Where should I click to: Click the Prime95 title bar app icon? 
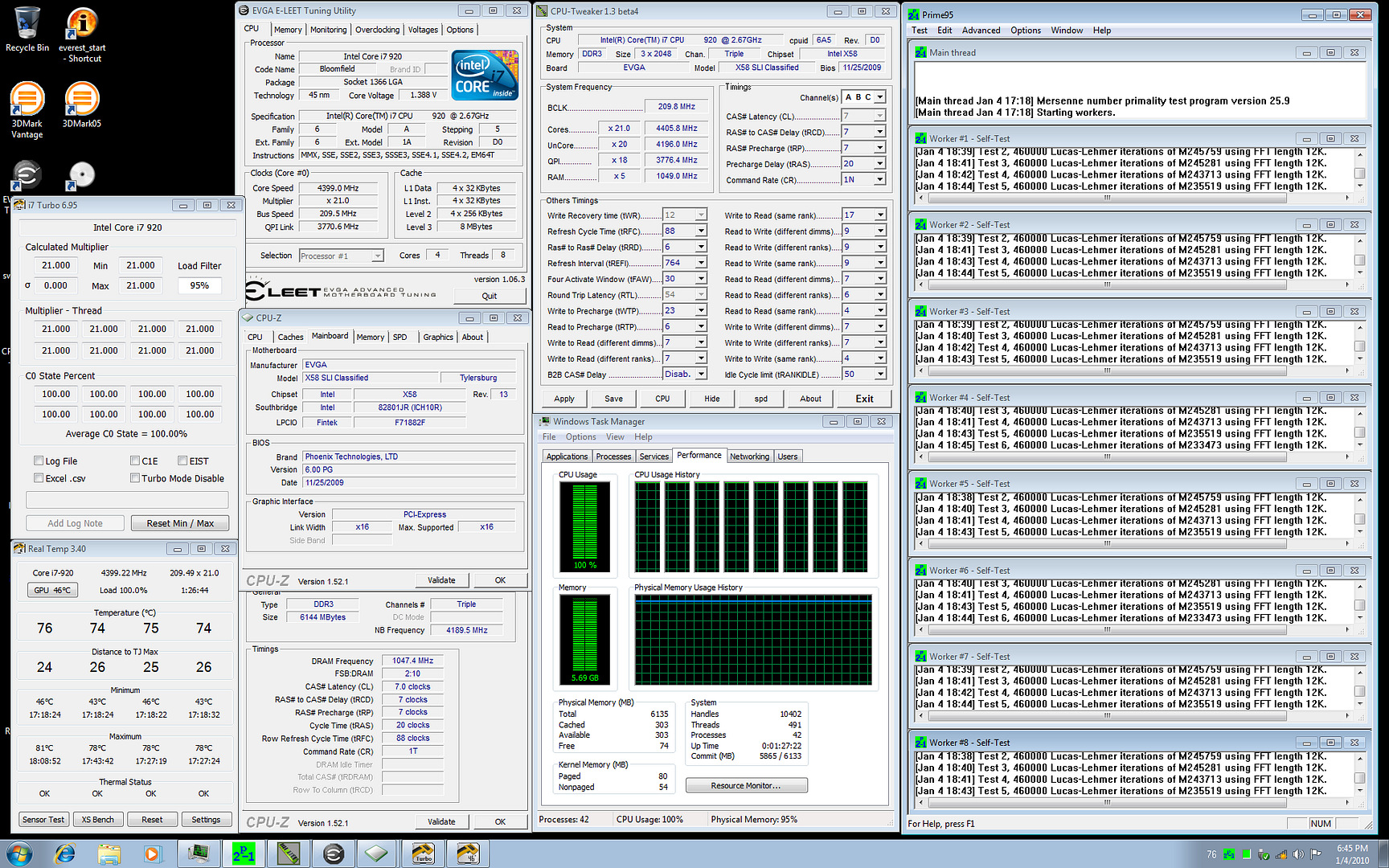click(x=914, y=14)
